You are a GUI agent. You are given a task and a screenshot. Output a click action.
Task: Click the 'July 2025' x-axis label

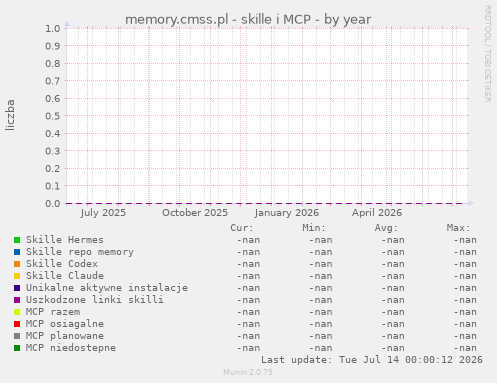point(103,213)
